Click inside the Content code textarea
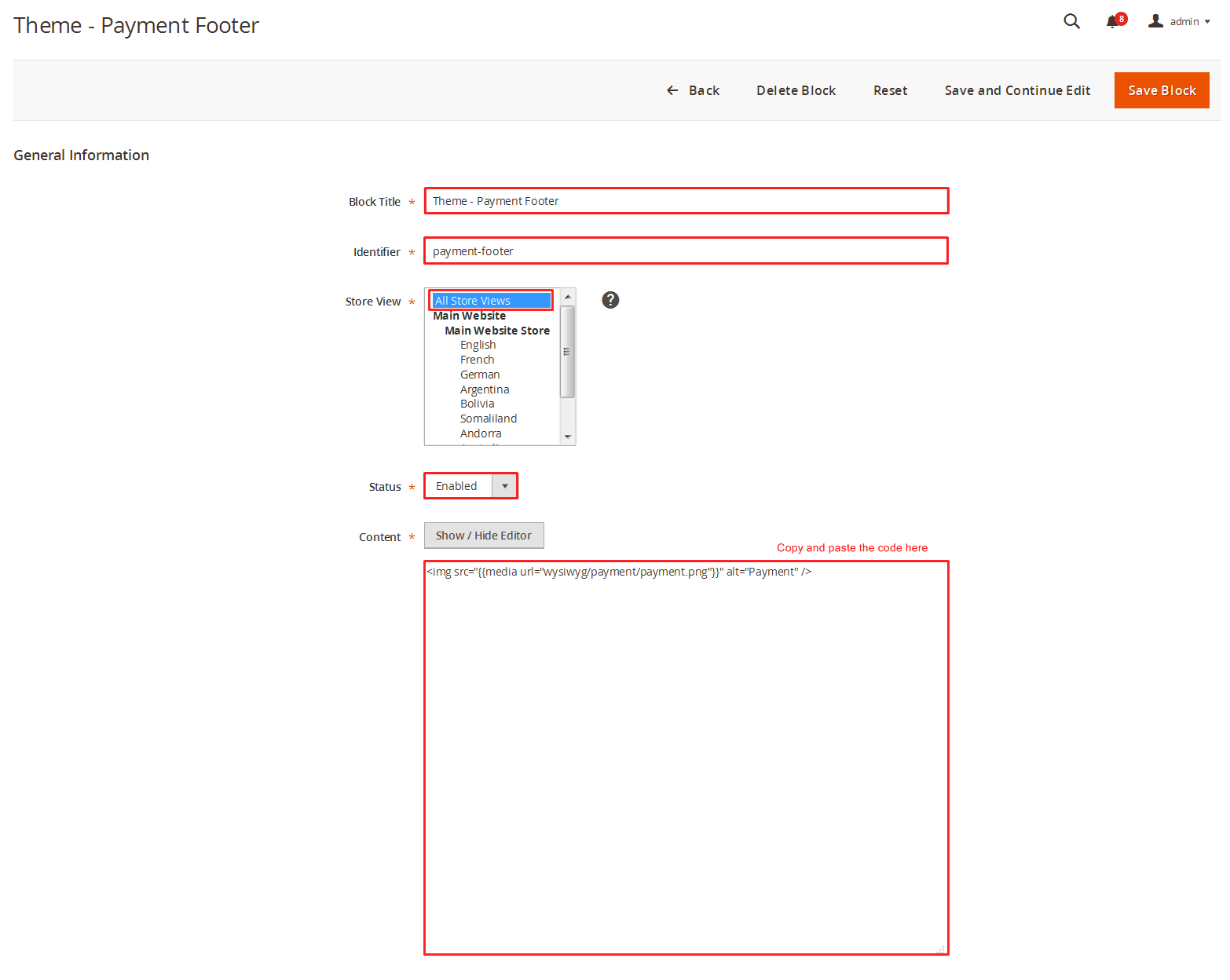The height and width of the screenshot is (980, 1230). (686, 758)
